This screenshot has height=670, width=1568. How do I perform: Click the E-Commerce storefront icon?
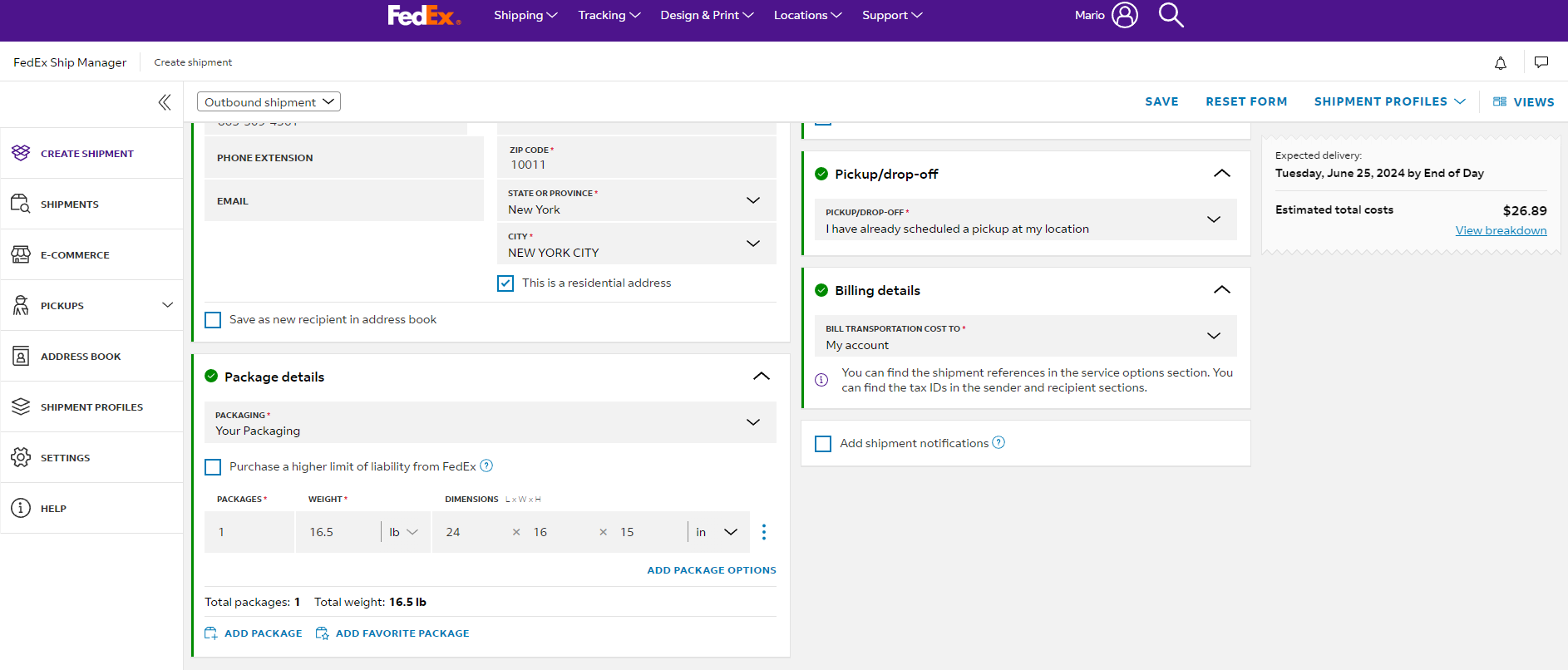point(21,254)
